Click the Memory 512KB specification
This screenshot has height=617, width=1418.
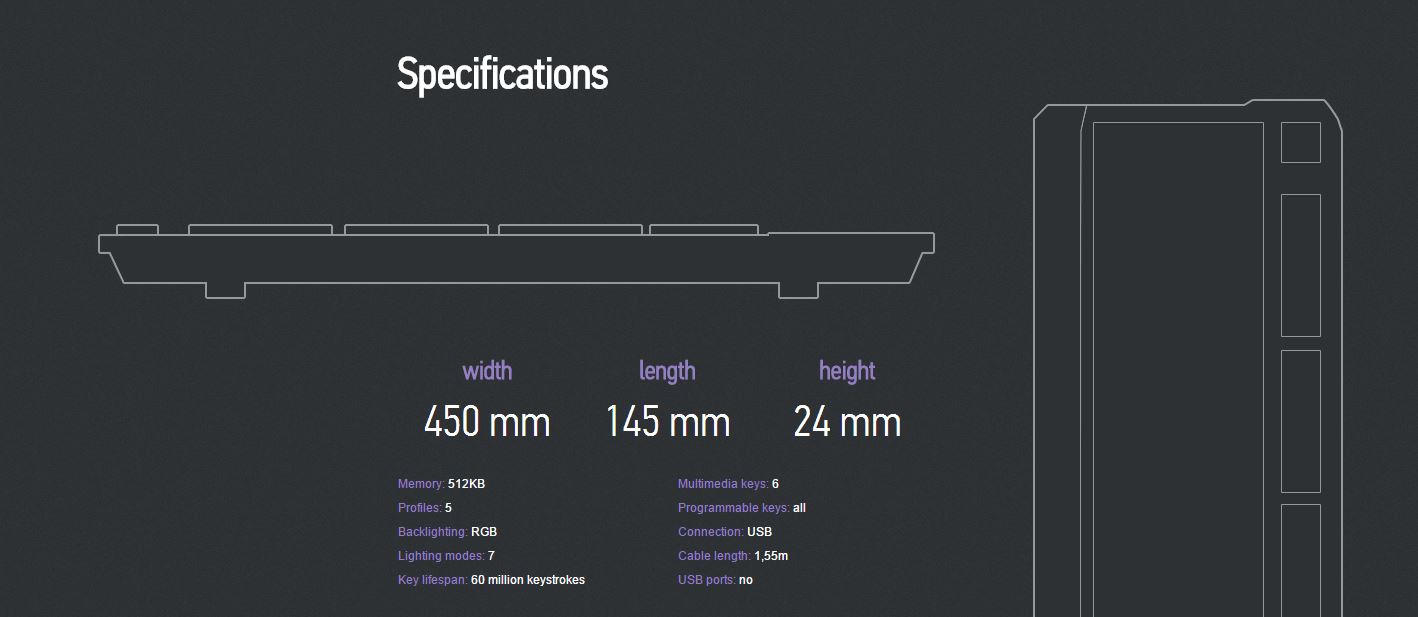(x=441, y=484)
